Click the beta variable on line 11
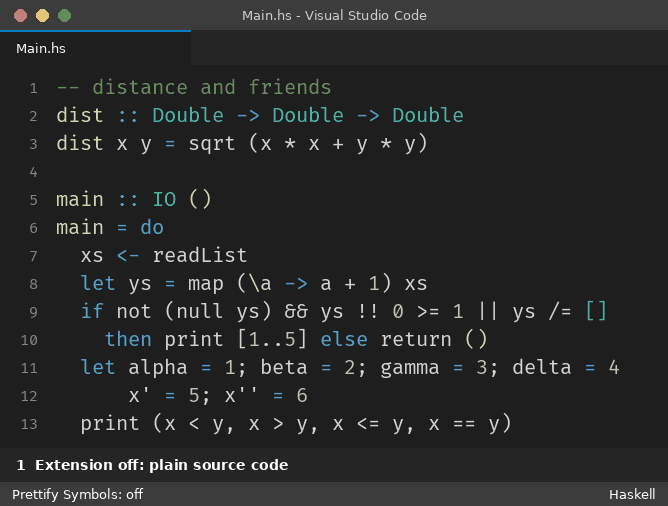 (x=284, y=368)
